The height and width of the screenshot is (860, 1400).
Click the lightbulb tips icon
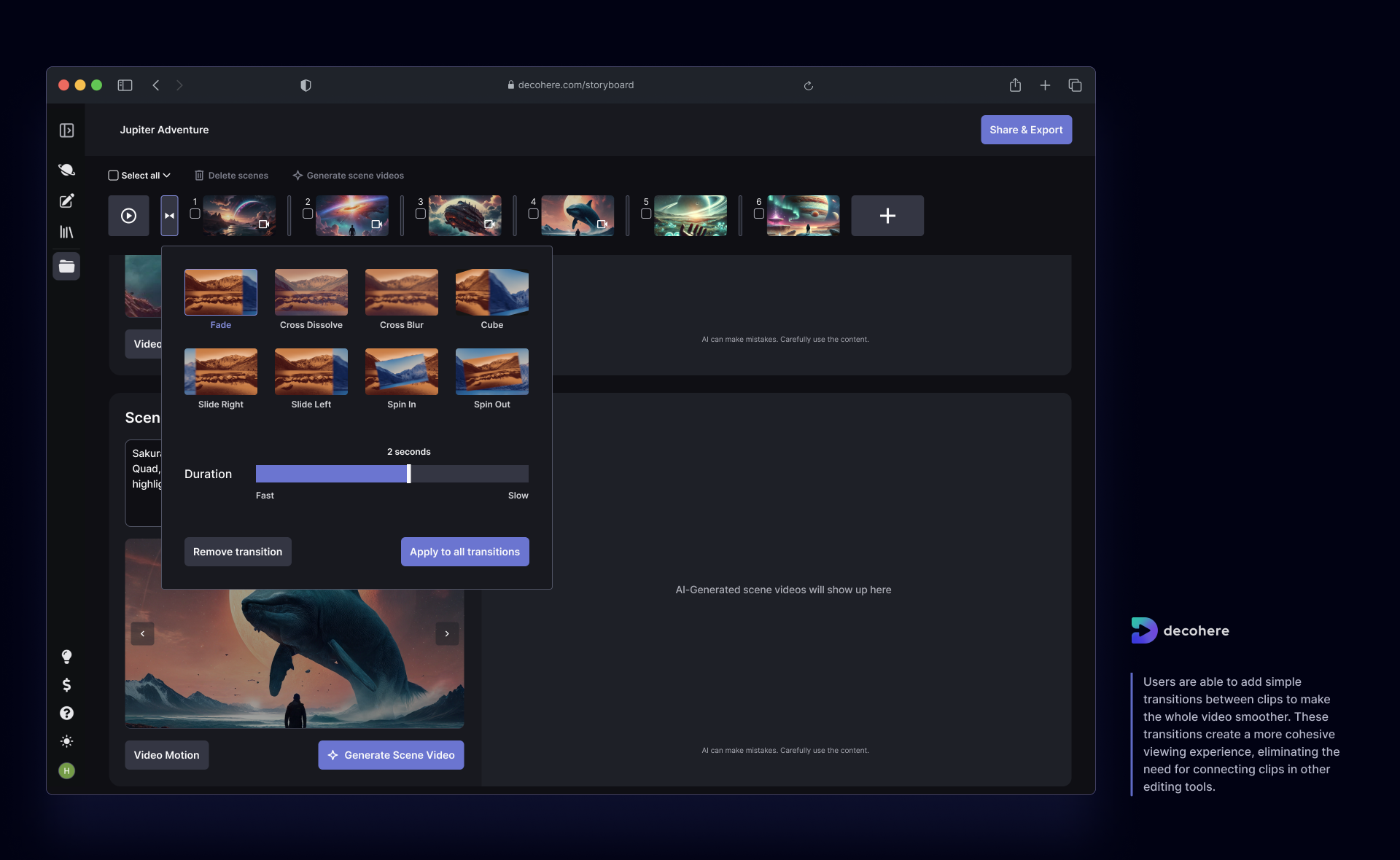point(66,657)
